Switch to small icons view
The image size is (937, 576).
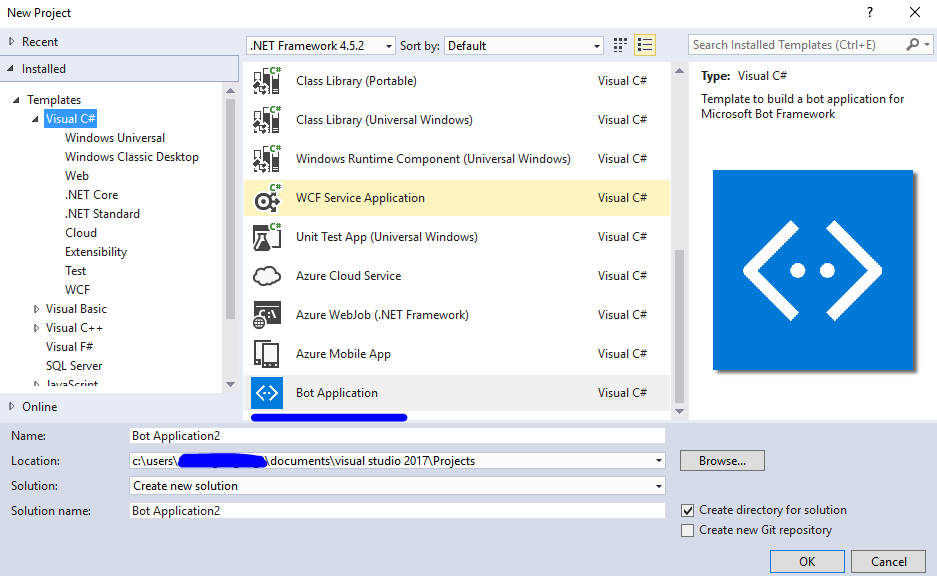tap(620, 45)
